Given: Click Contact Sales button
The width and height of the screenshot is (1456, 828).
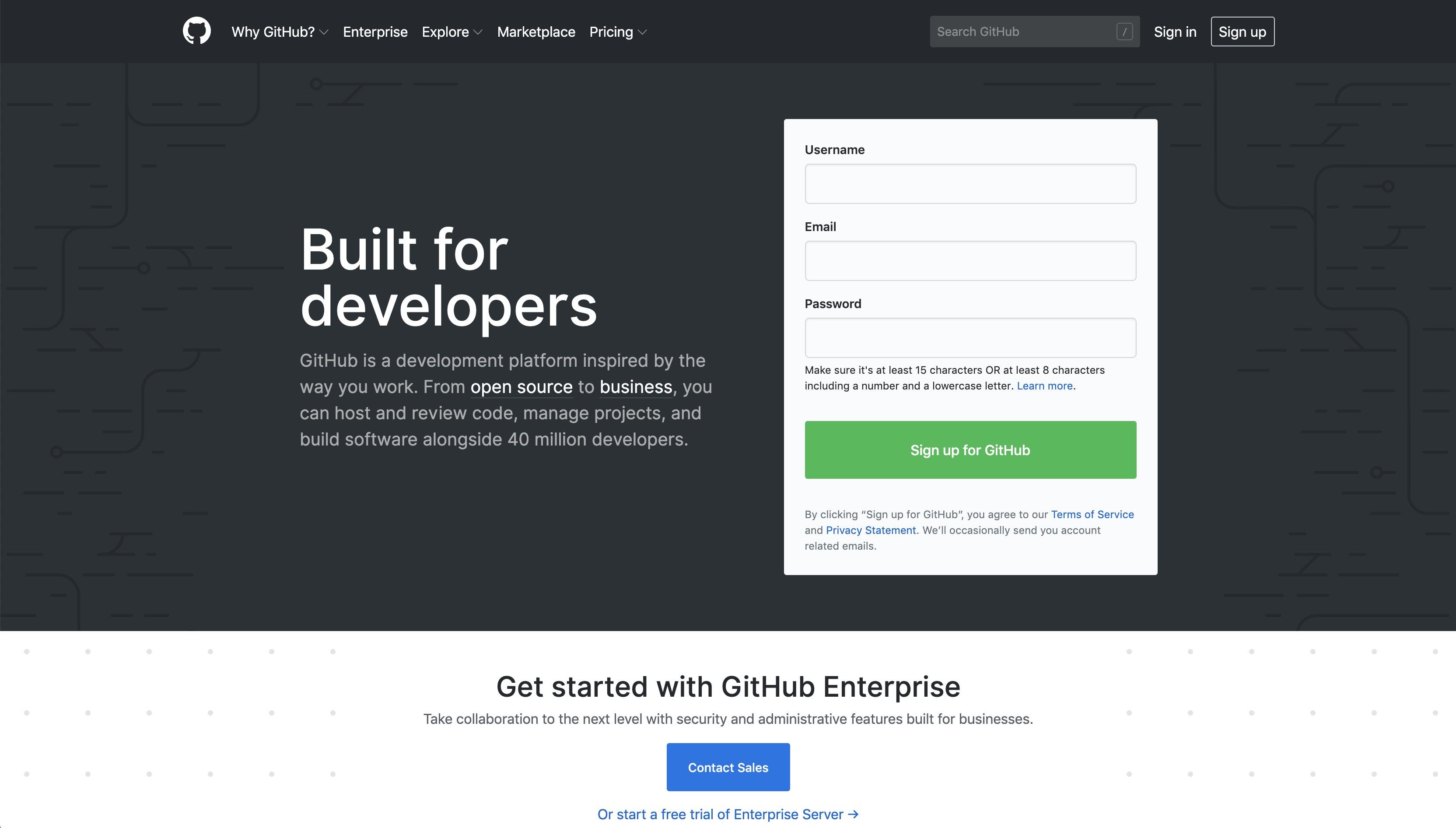Looking at the screenshot, I should coord(728,767).
